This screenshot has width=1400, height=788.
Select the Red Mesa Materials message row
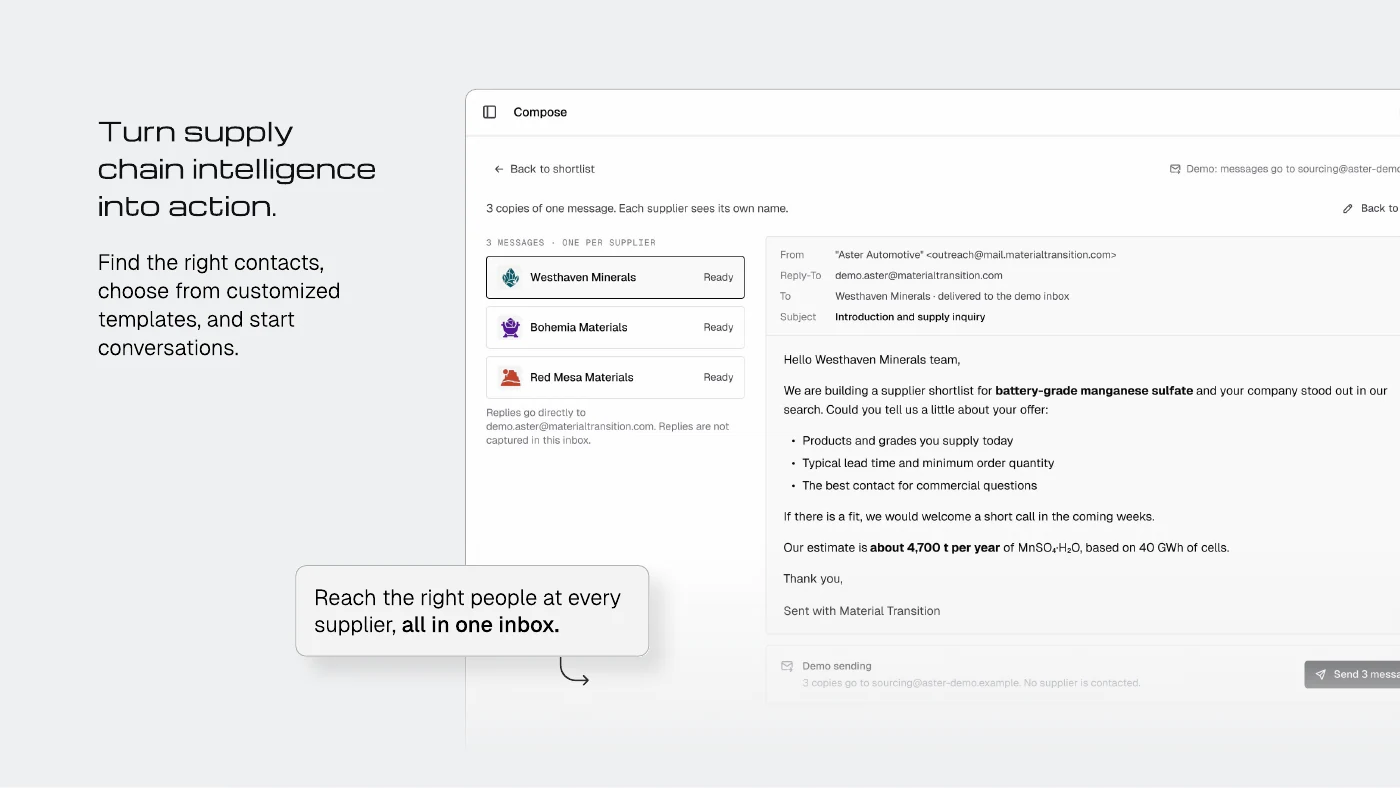click(x=615, y=378)
